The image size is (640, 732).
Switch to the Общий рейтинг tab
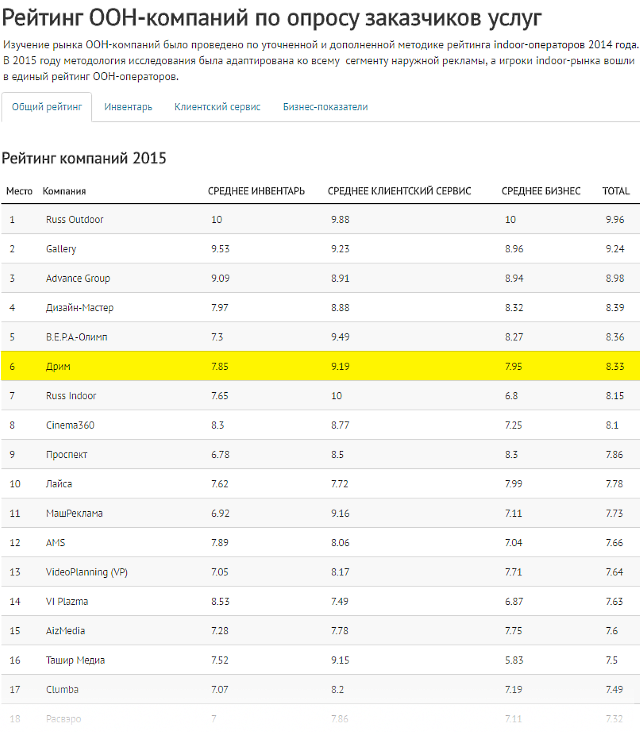[47, 107]
